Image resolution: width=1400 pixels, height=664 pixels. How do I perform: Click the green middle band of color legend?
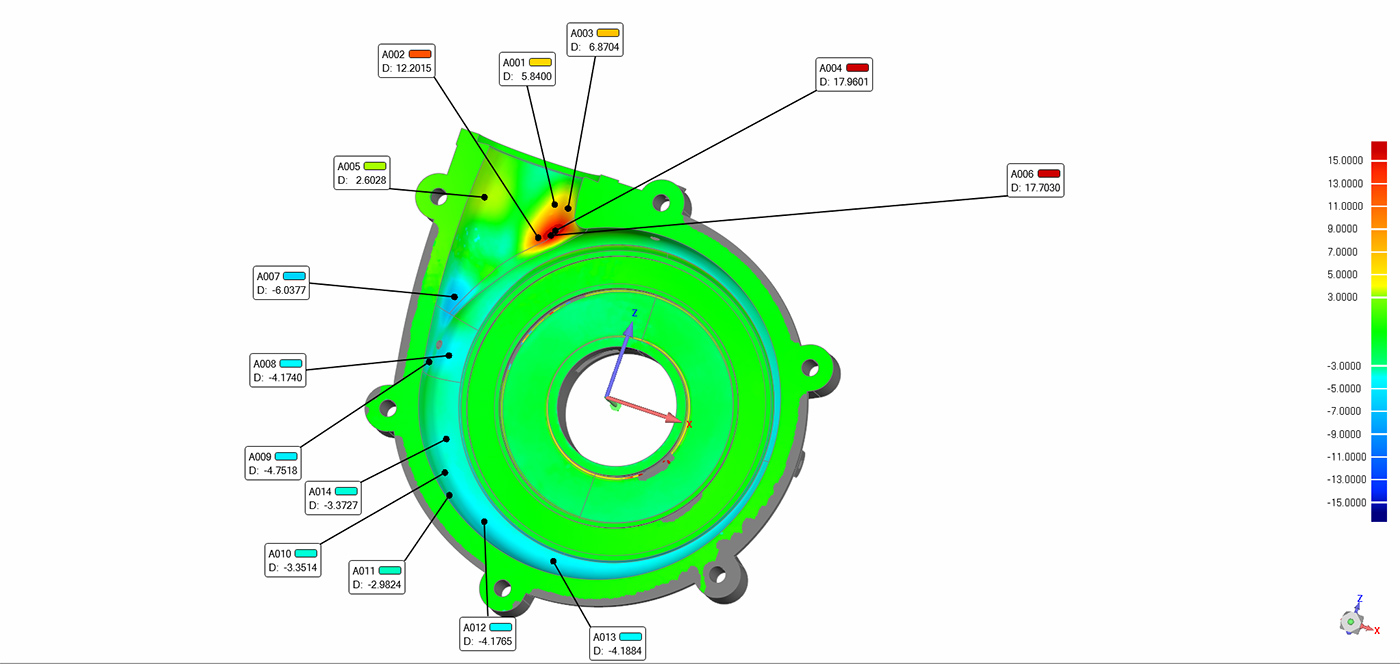1379,330
